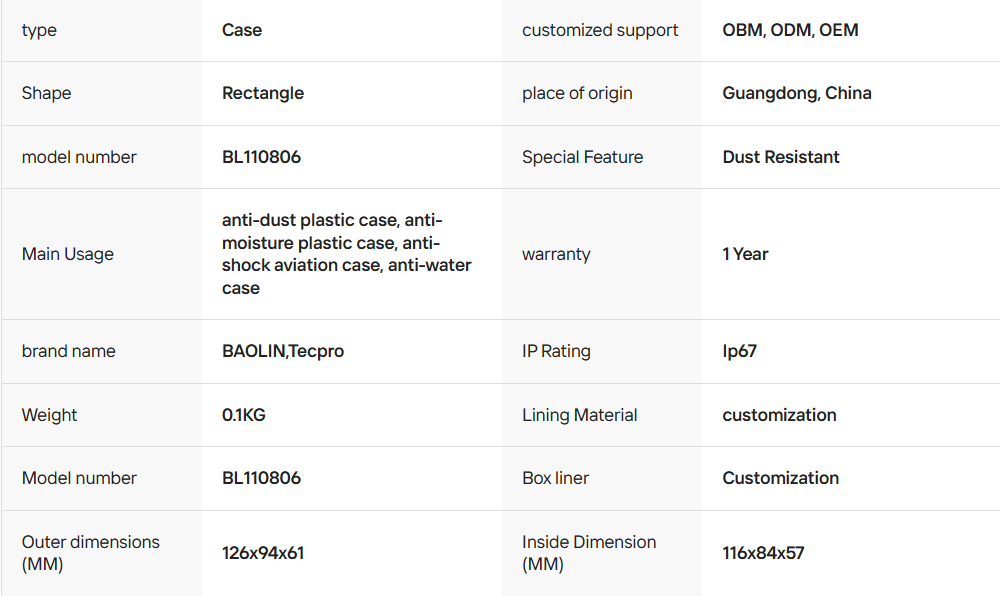Select the 'customized support' label cell
Viewport: 1000px width, 596px height.
click(600, 30)
